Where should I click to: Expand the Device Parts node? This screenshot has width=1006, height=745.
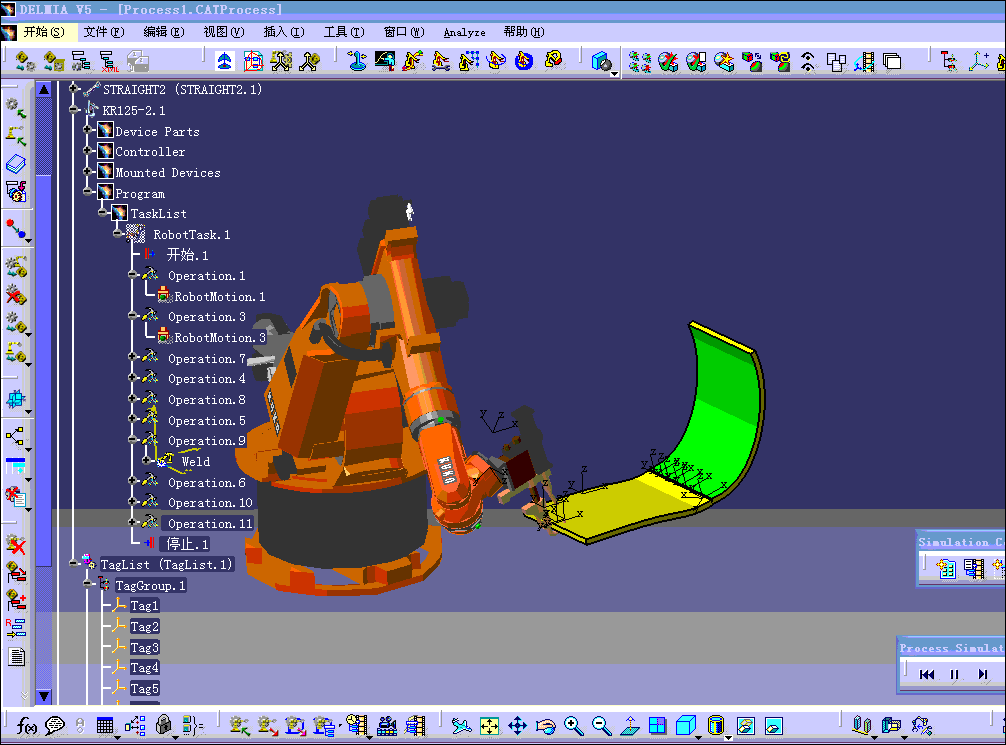(88, 130)
